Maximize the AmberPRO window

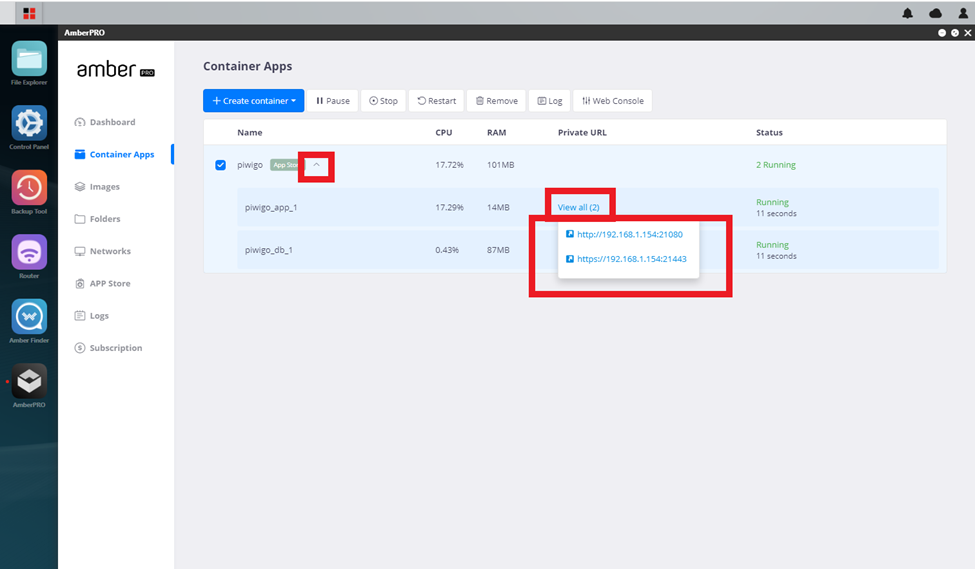coord(954,33)
